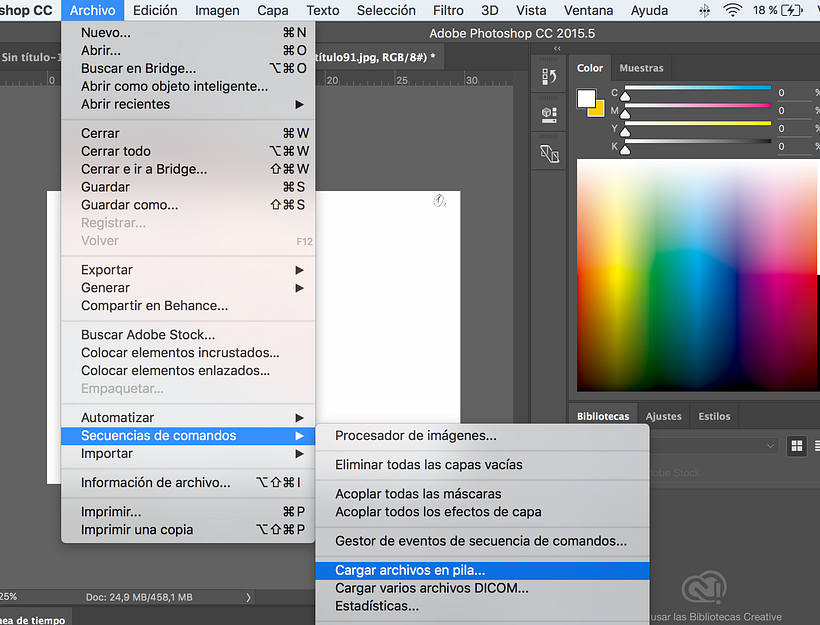The image size is (820, 625).
Task: Open the Texto menu
Action: tap(323, 10)
